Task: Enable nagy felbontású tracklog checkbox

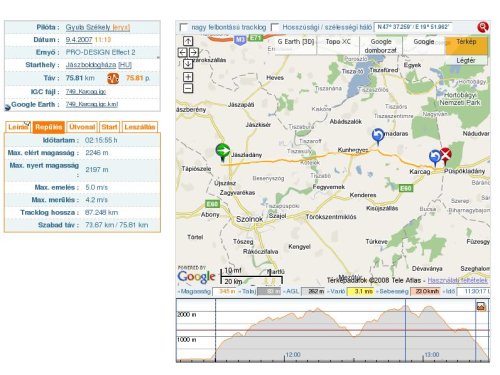Action: 184,27
